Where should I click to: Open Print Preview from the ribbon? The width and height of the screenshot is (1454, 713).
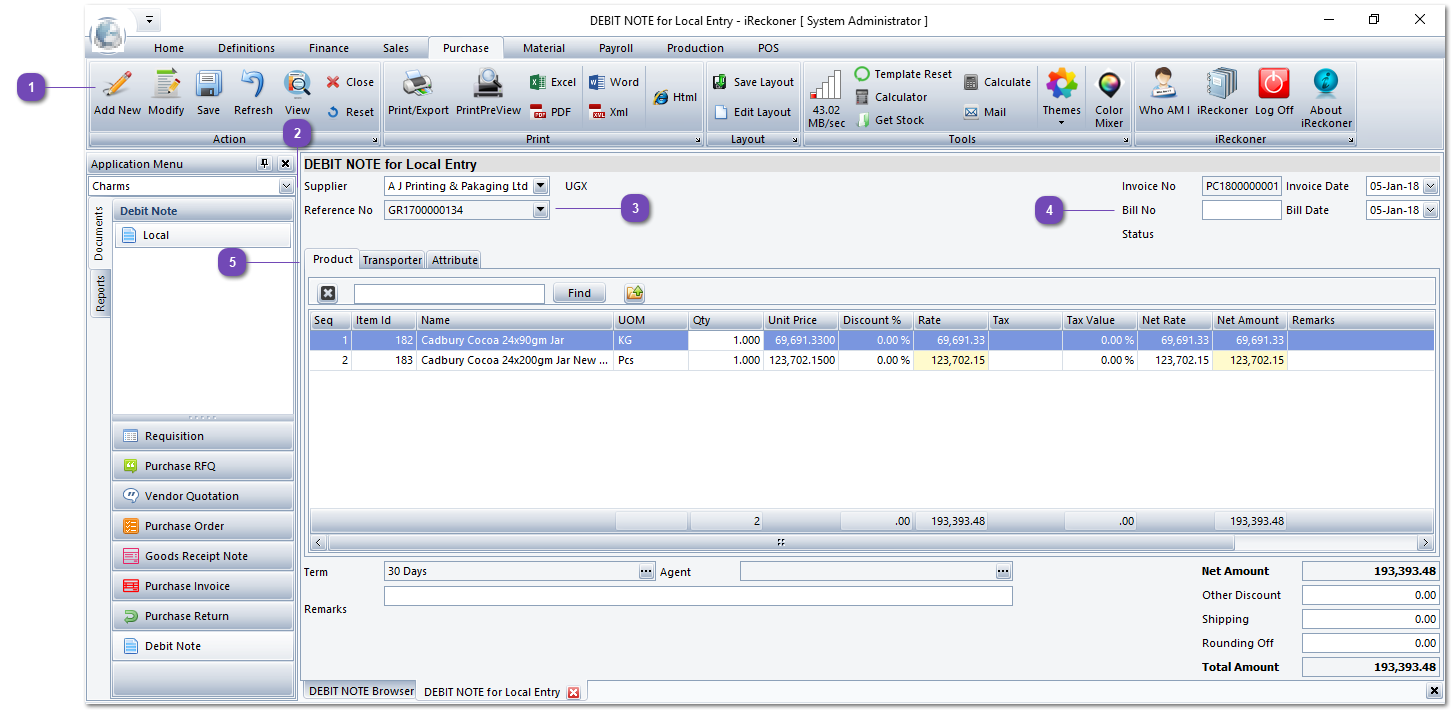[488, 86]
